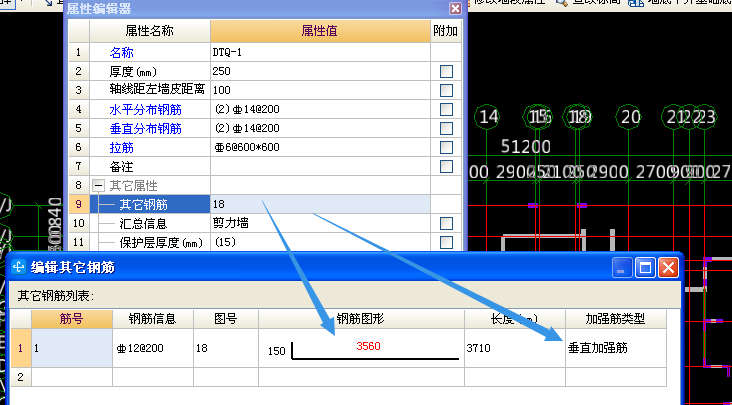Toggle the 附加 checkbox for 保护层厚度(mm)
Screen dimensions: 732x405
pos(446,242)
